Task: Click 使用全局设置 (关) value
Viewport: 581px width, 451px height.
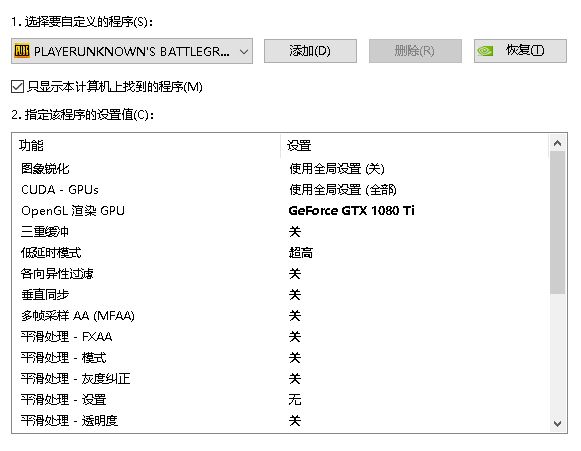Action: [337, 169]
